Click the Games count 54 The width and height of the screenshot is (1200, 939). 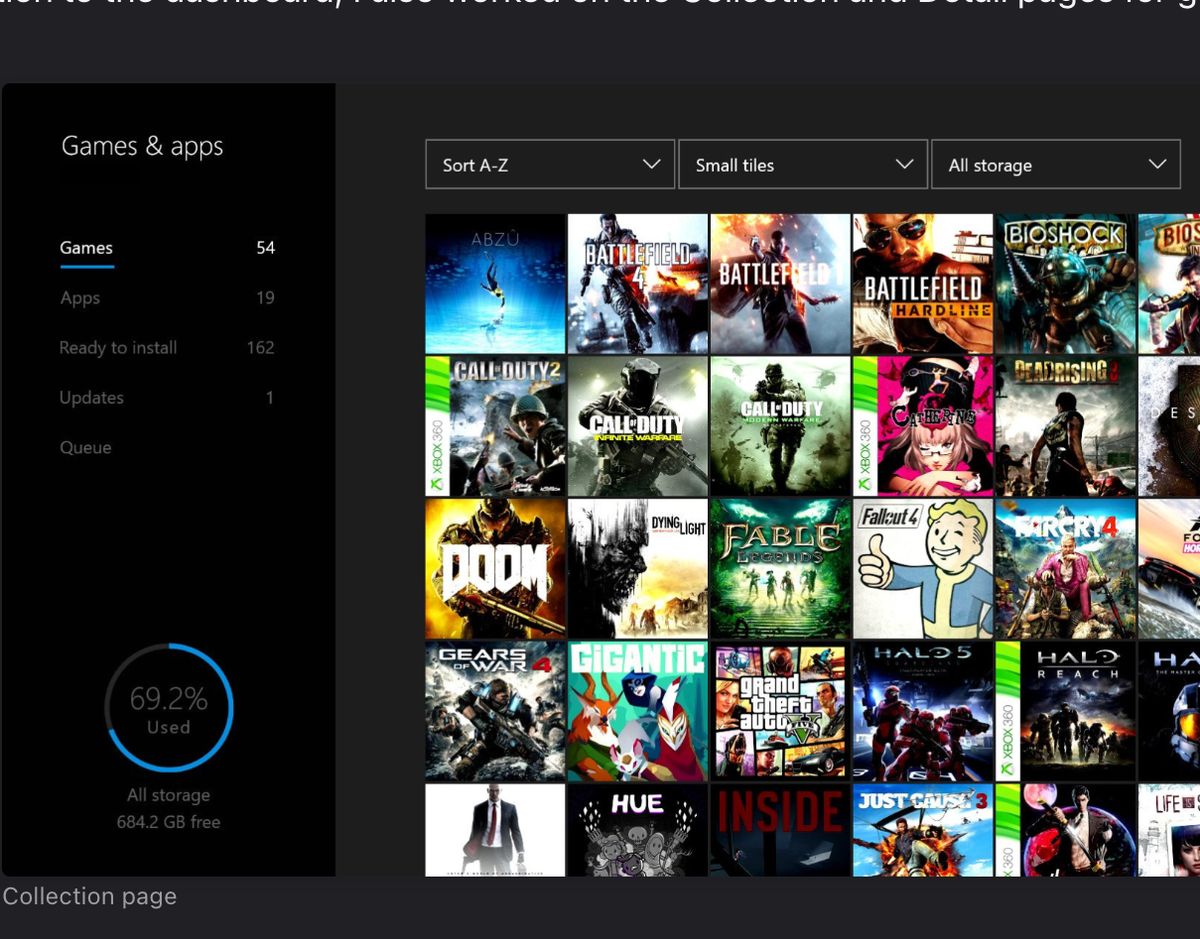point(265,248)
